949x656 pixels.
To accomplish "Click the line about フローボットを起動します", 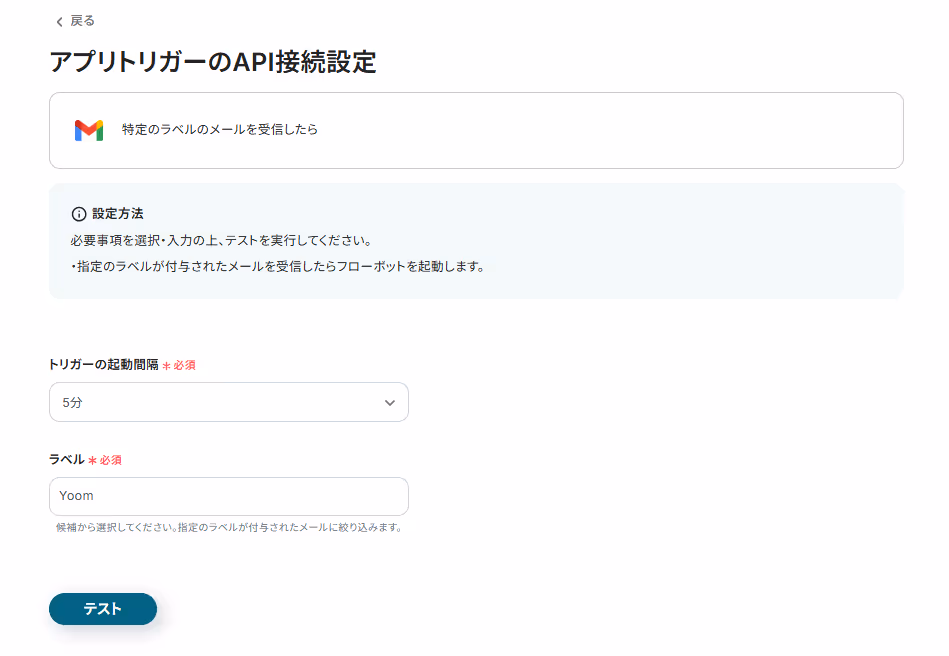I will pyautogui.click(x=278, y=266).
